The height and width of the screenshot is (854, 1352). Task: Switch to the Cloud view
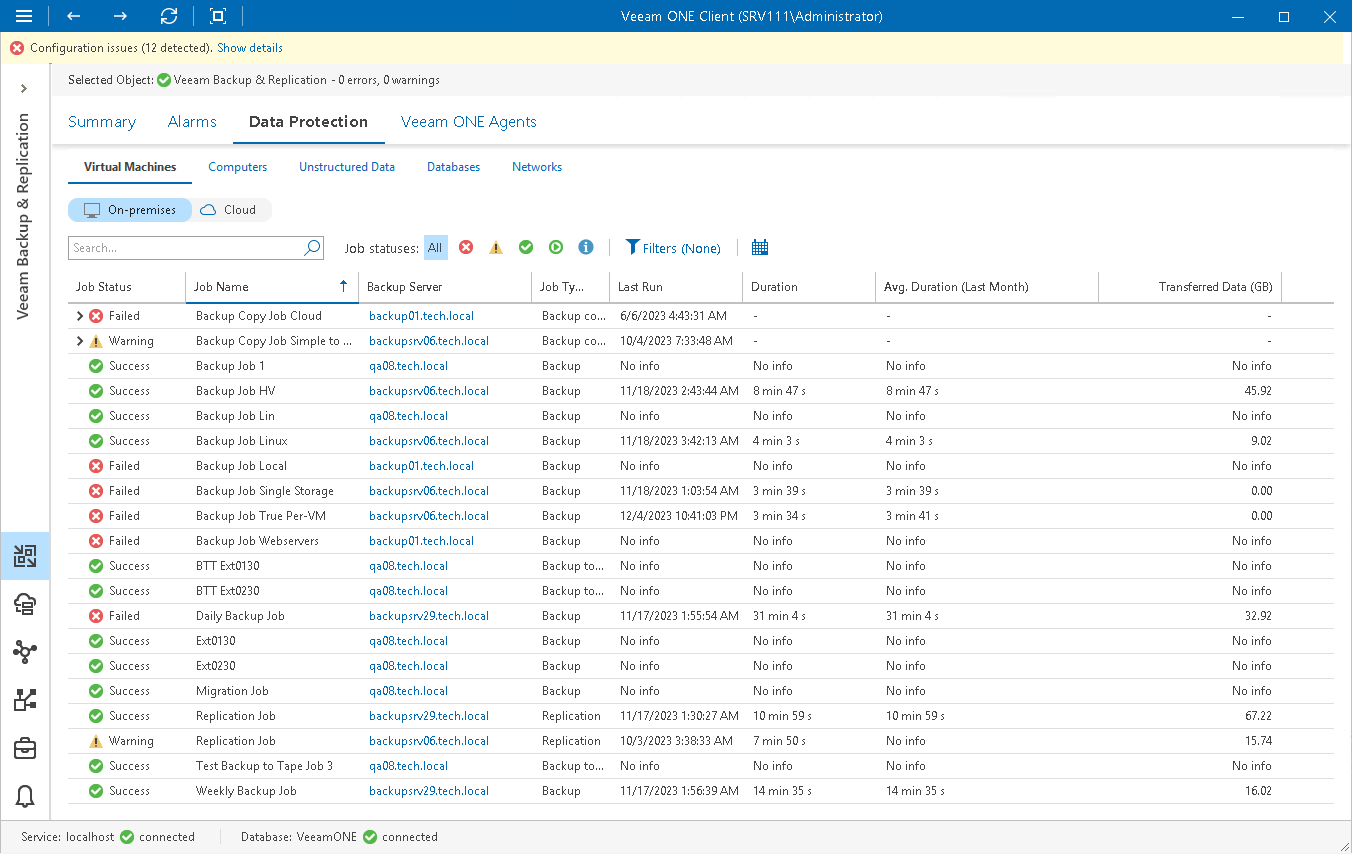pos(231,209)
